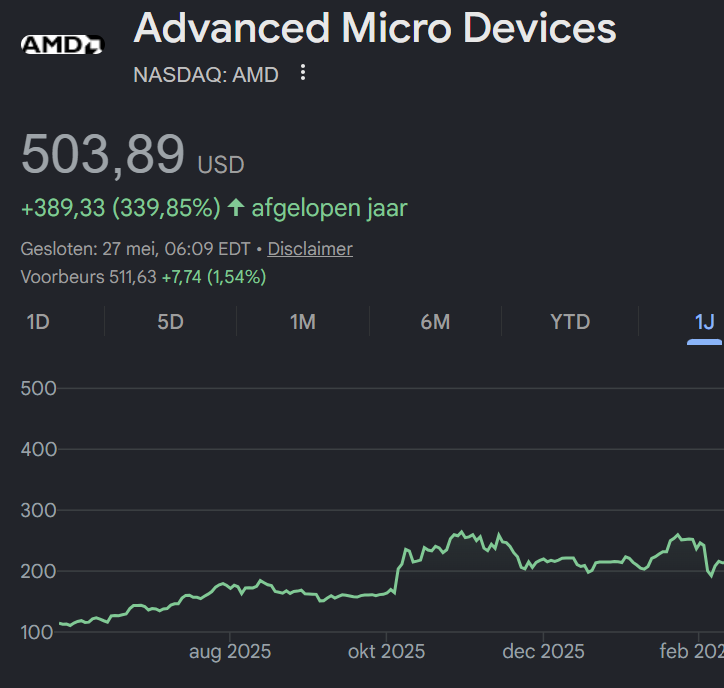Screen dimensions: 724x688
Task: Switch to the 1M chart range
Action: point(303,322)
